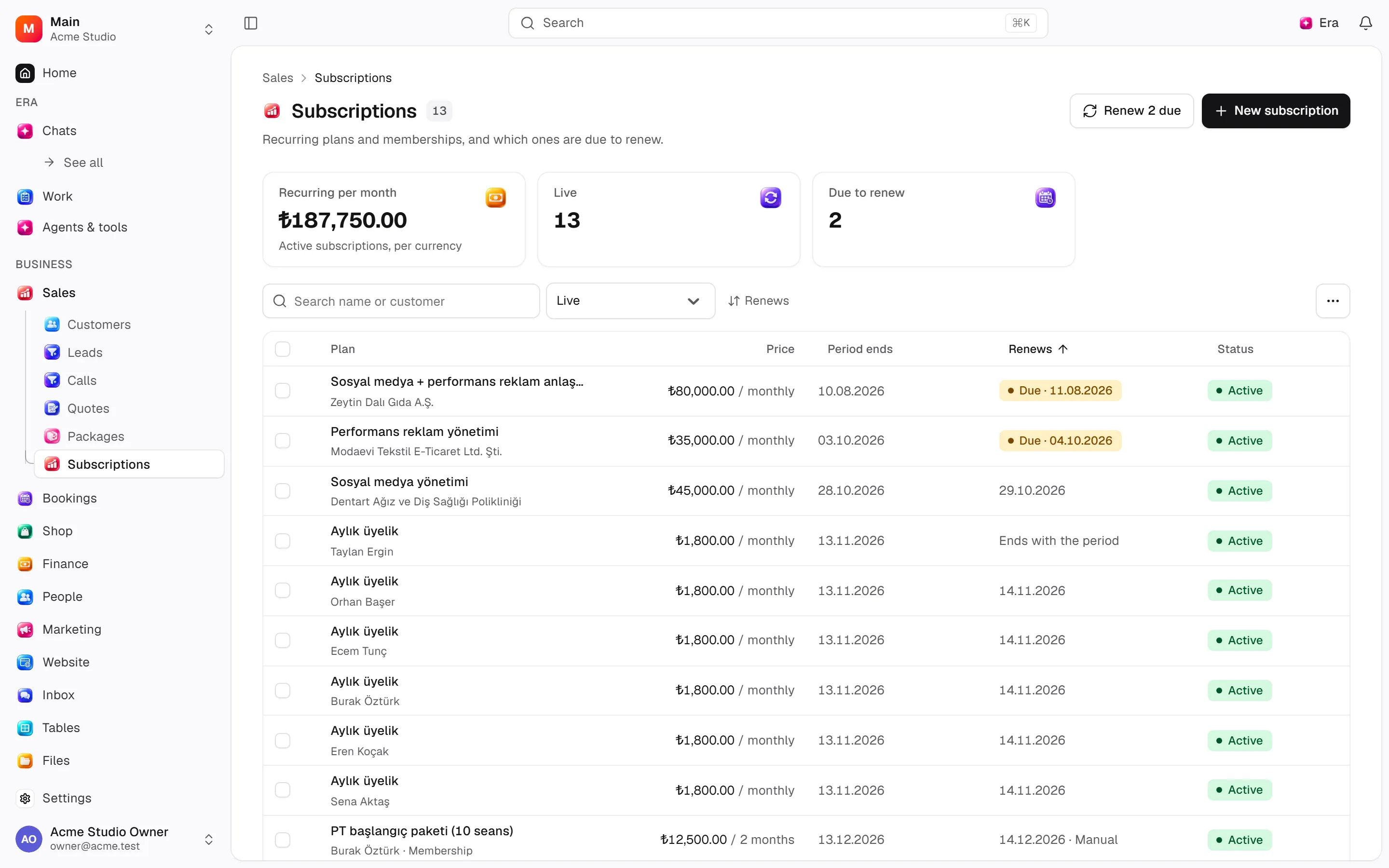Open the Settings gear icon
The image size is (1389, 868).
(x=25, y=798)
